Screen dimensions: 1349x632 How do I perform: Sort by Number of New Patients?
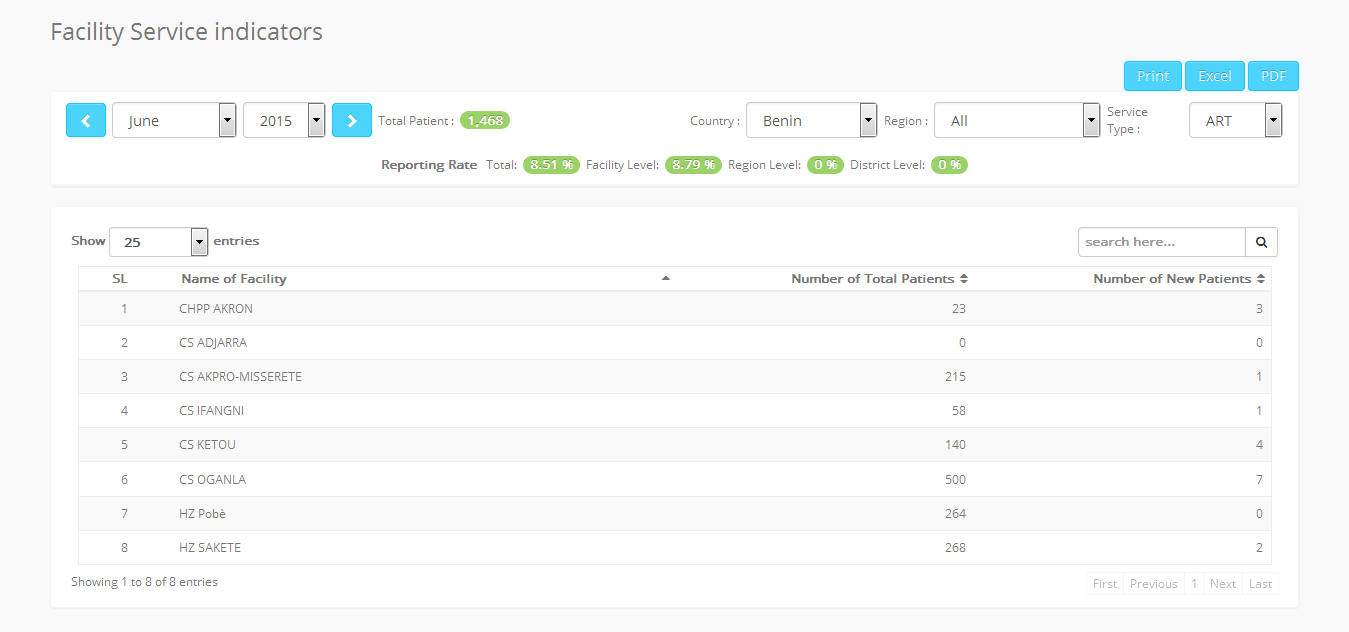[x=1179, y=279]
